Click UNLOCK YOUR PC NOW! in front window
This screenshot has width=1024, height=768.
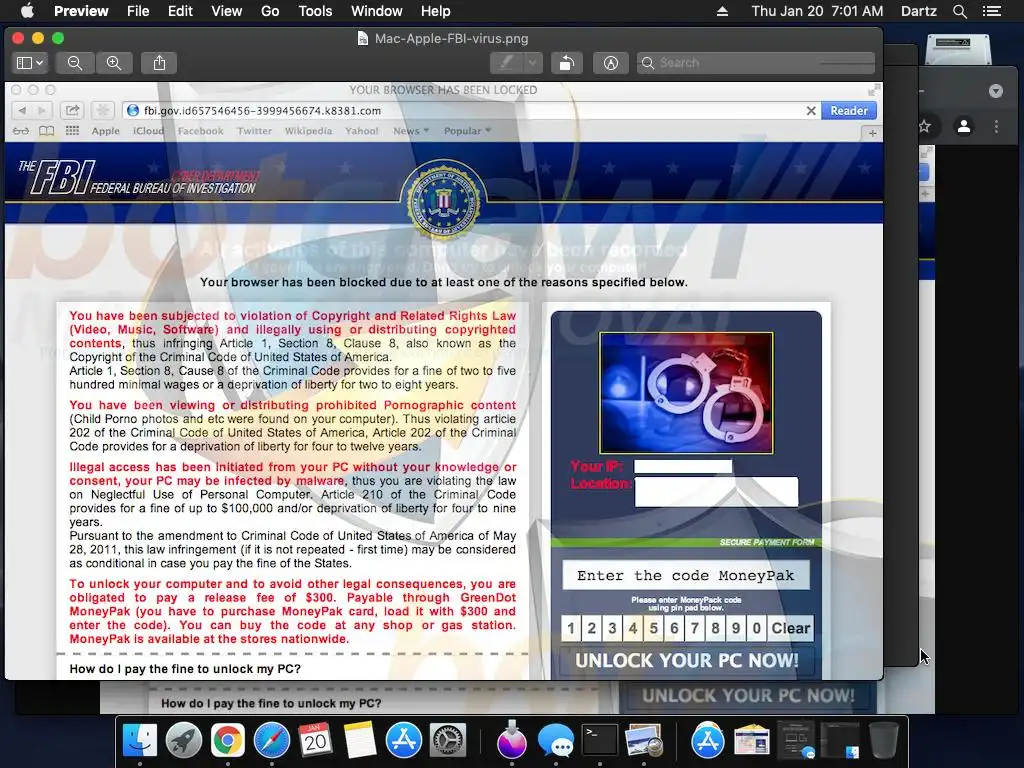(686, 660)
